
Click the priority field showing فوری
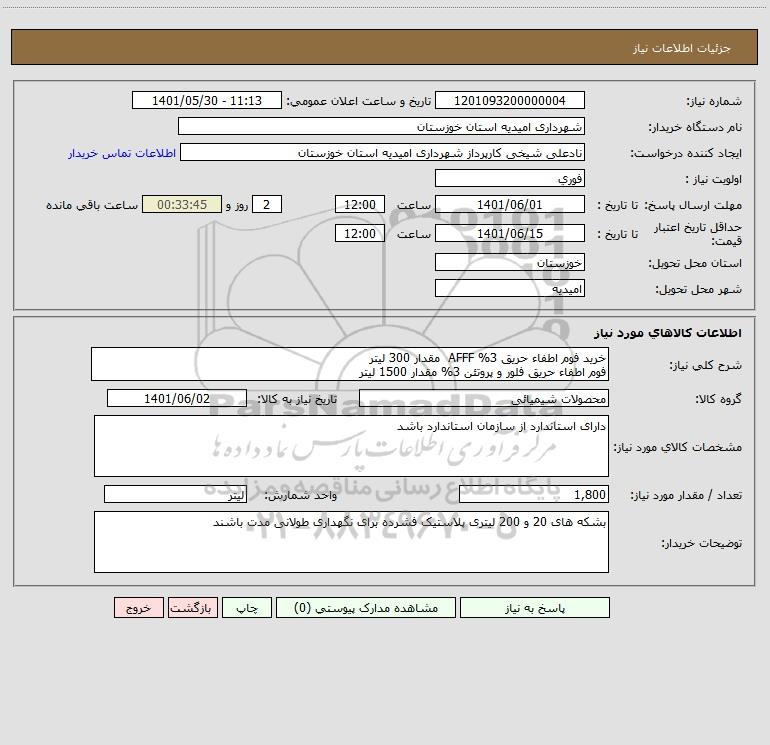(510, 178)
